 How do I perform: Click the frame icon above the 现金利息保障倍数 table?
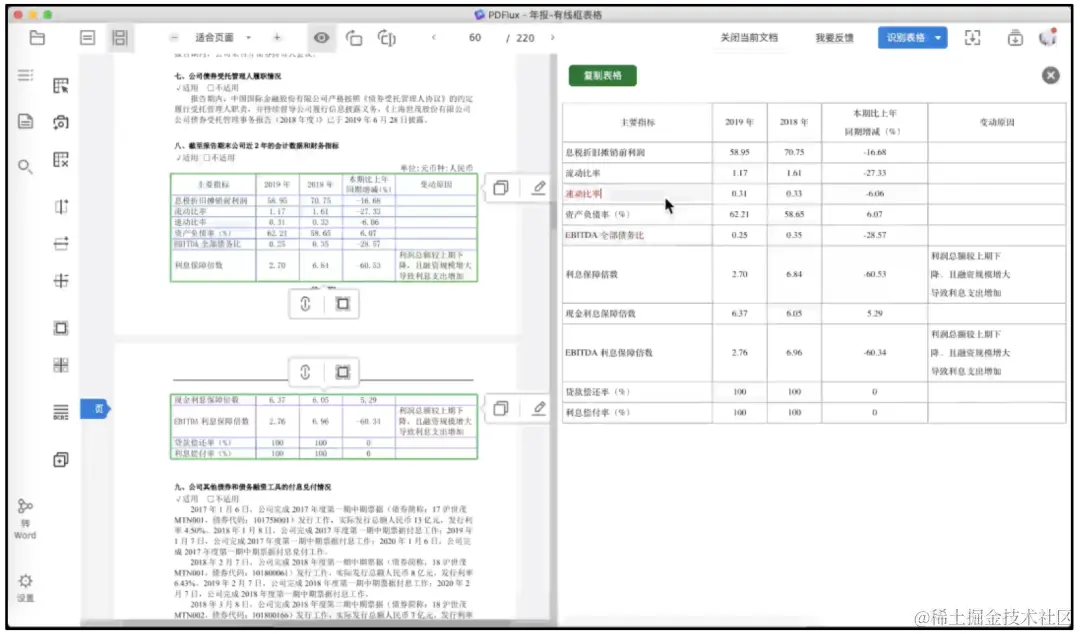coord(342,372)
